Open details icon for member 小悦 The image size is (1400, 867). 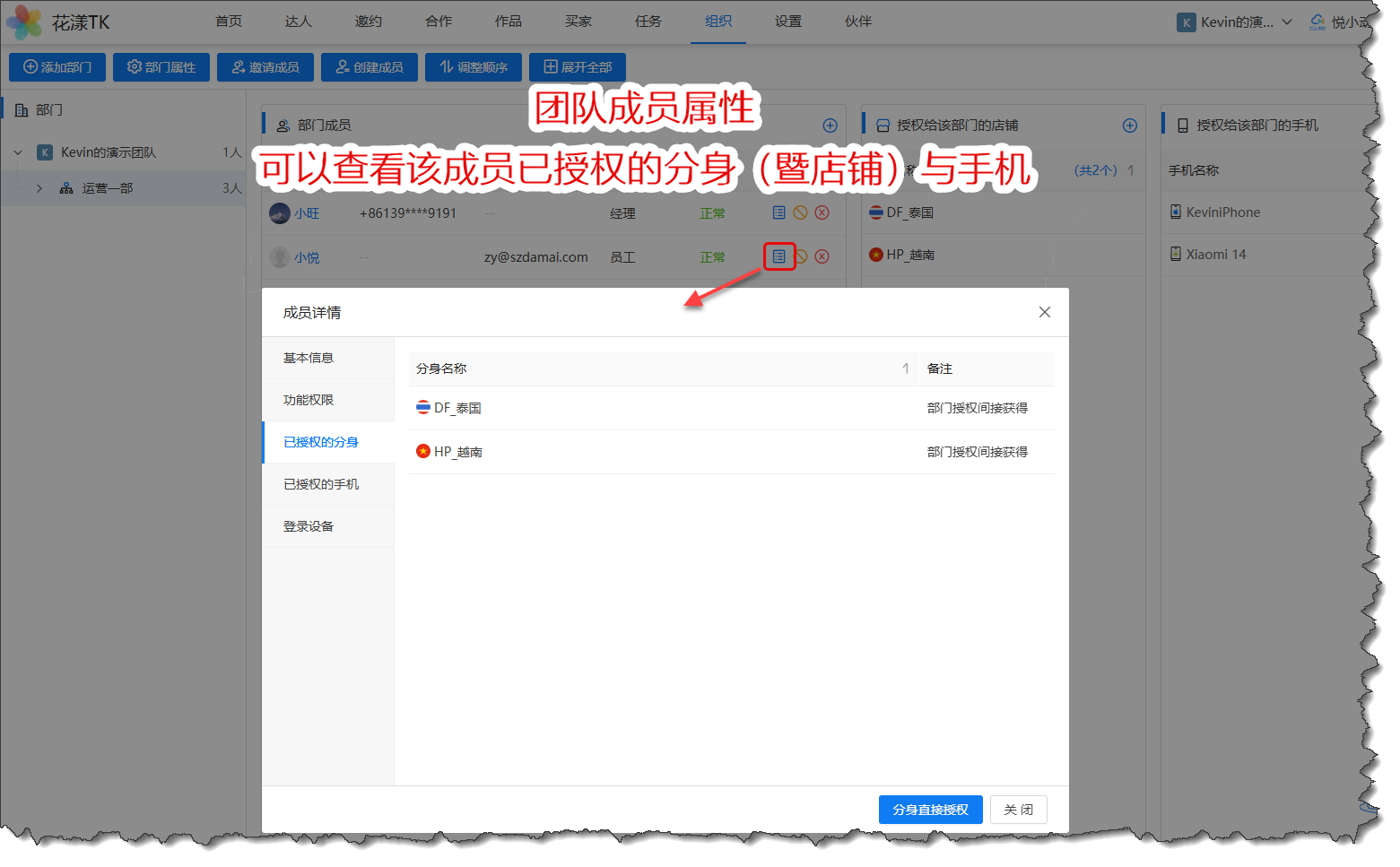click(778, 256)
